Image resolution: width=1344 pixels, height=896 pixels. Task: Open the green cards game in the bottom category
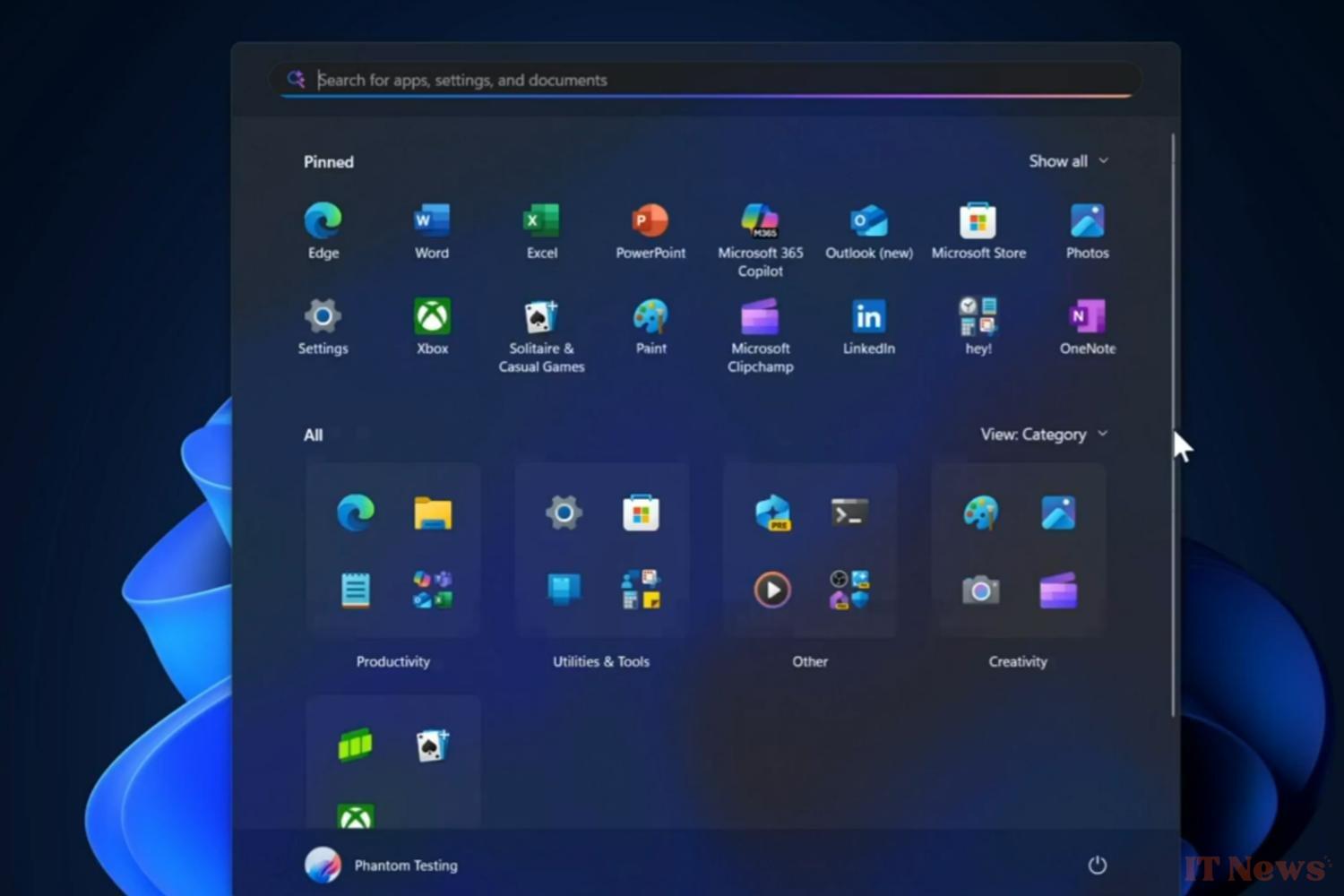[x=356, y=745]
